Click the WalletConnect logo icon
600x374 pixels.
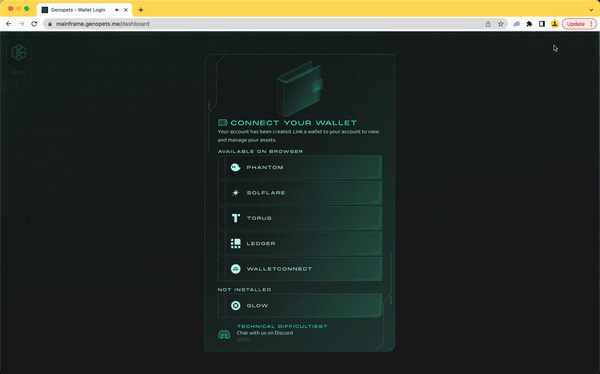click(x=236, y=269)
